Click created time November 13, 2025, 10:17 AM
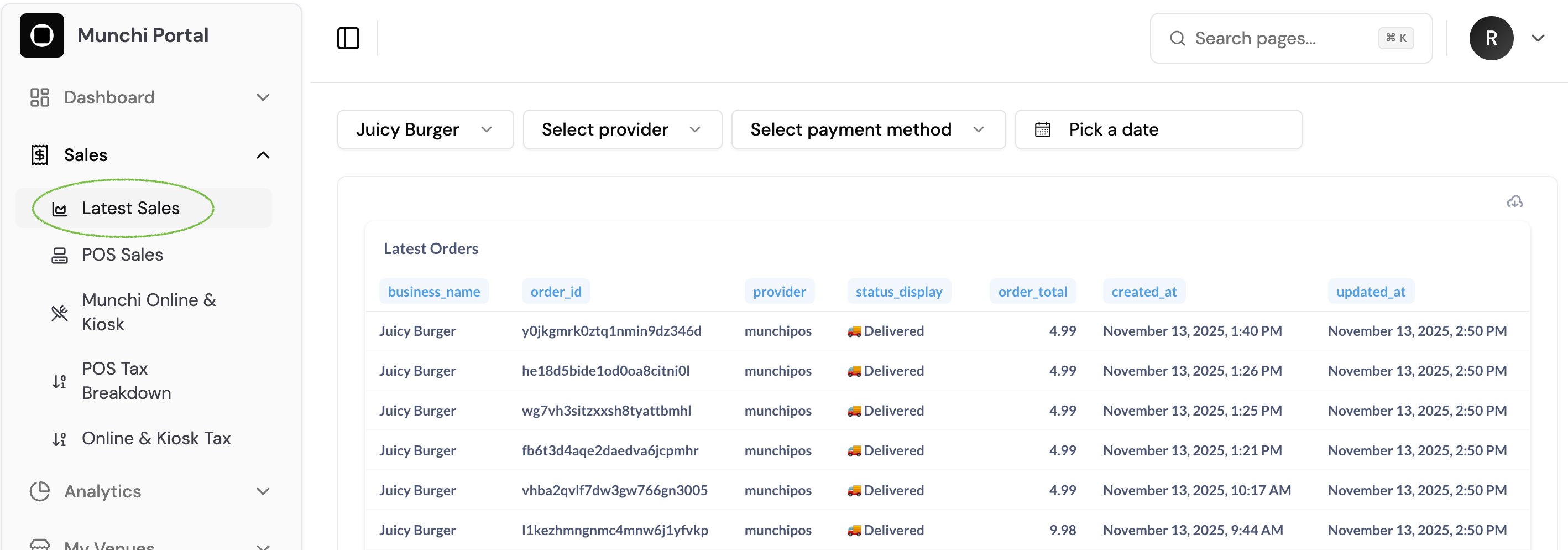 pos(1196,490)
